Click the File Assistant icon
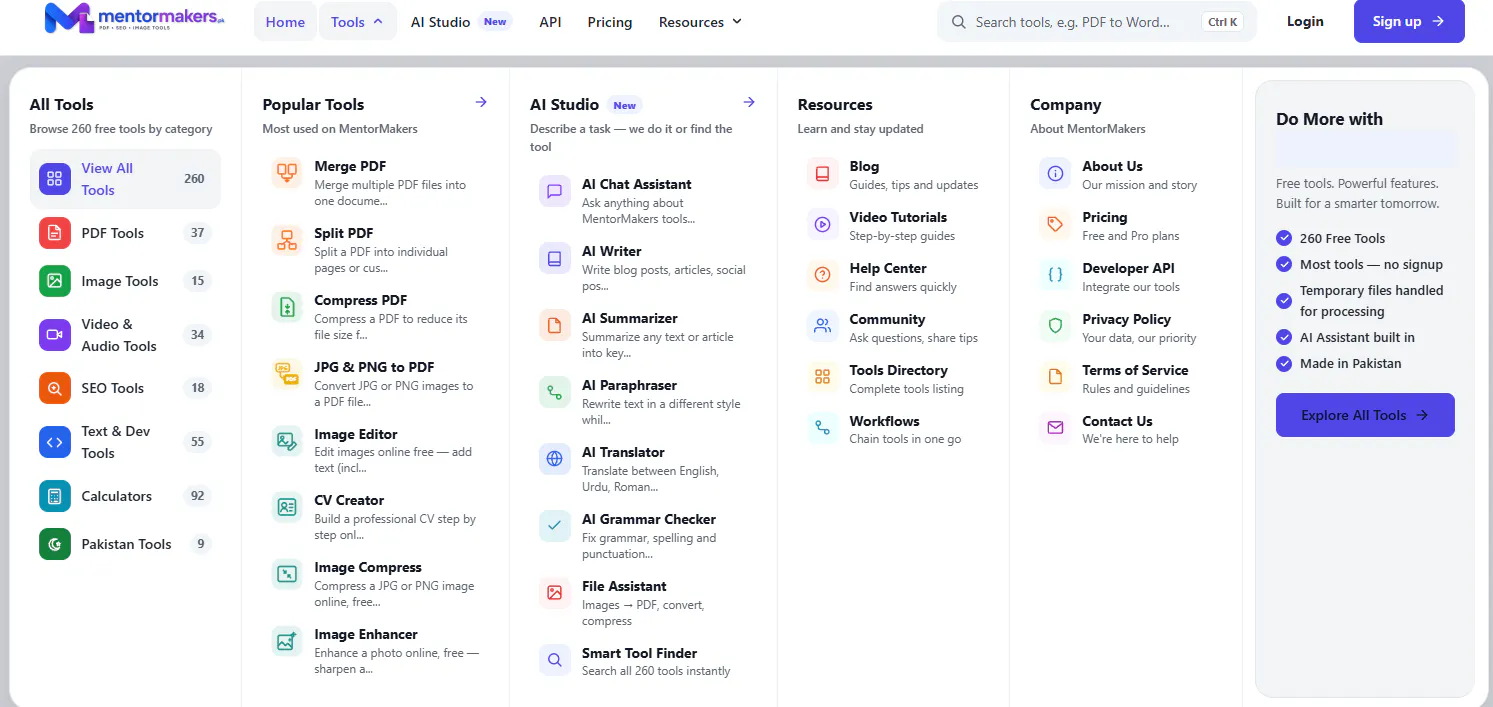The width and height of the screenshot is (1493, 707). point(555,593)
